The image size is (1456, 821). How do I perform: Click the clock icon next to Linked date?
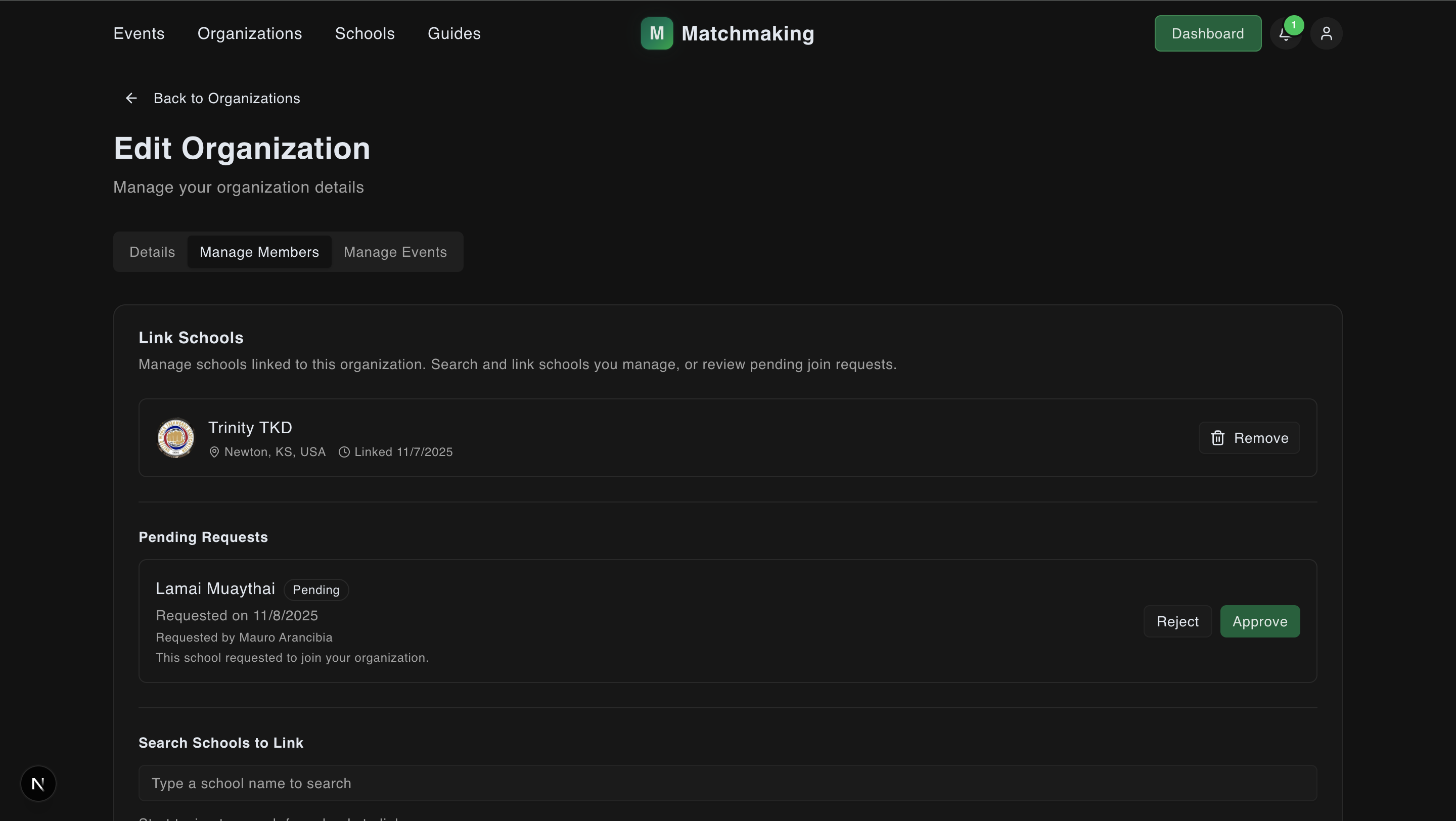344,452
